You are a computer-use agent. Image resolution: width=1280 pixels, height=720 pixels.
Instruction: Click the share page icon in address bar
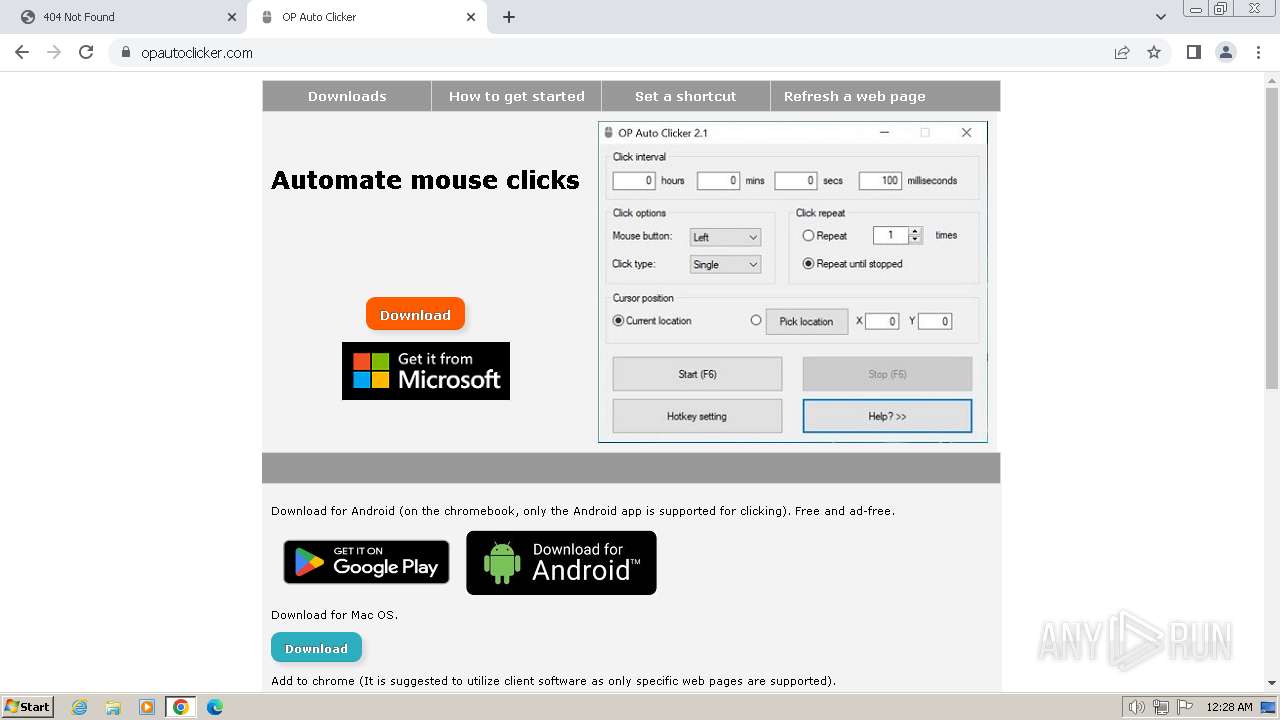(x=1122, y=52)
